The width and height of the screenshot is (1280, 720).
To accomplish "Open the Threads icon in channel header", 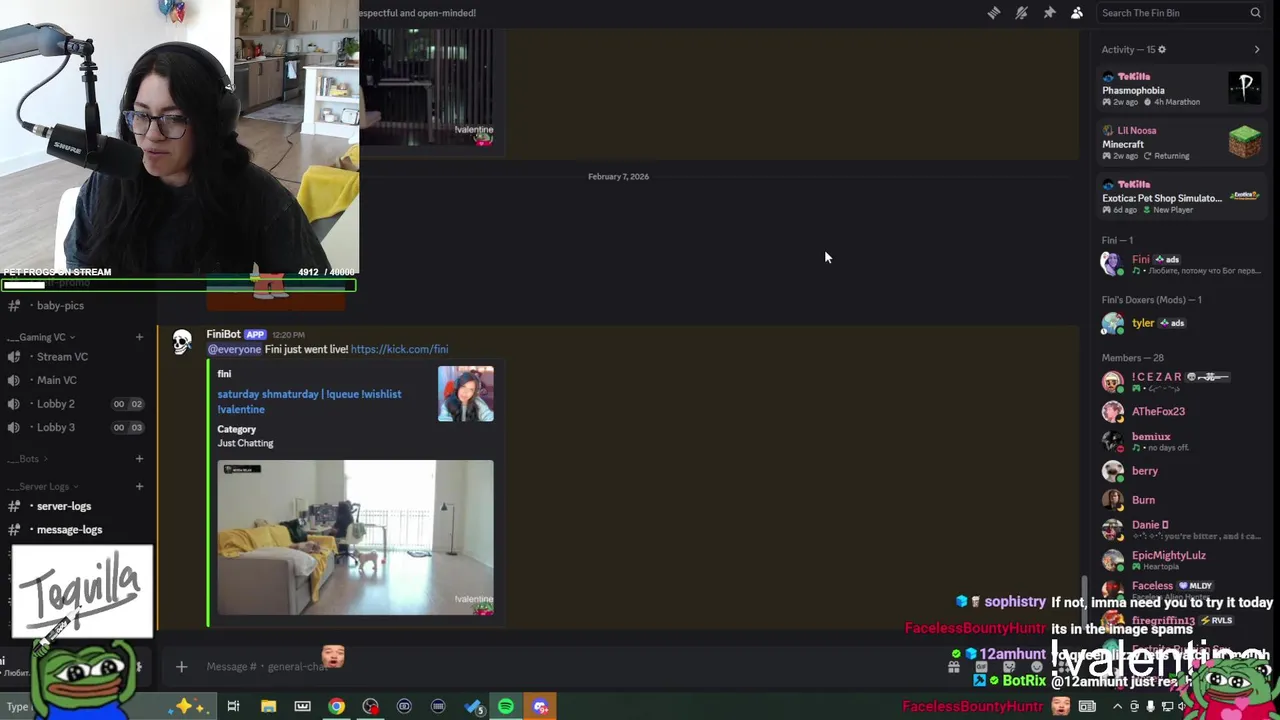I will coord(994,13).
